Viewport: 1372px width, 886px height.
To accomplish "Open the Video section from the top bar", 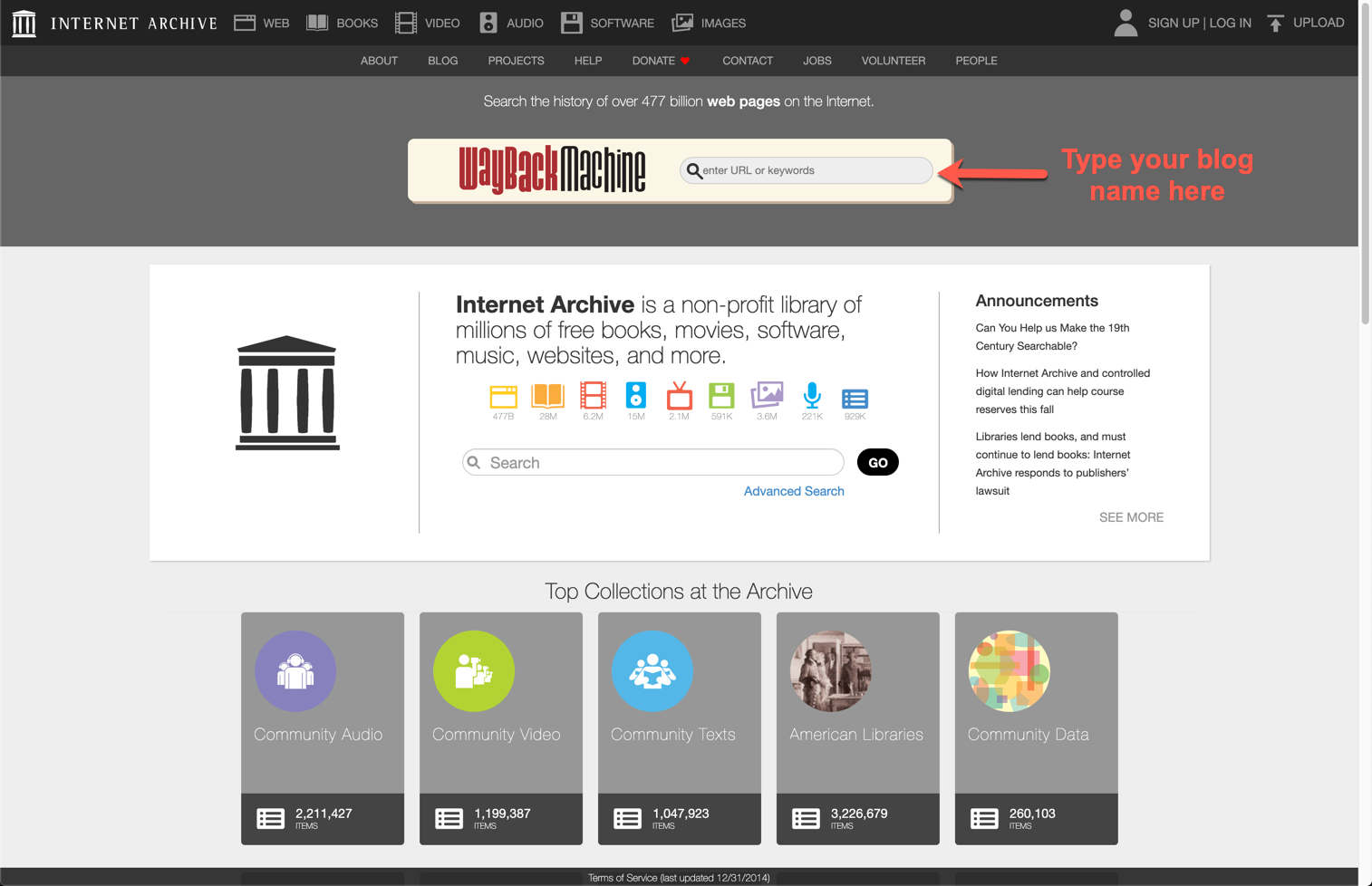I will (428, 23).
